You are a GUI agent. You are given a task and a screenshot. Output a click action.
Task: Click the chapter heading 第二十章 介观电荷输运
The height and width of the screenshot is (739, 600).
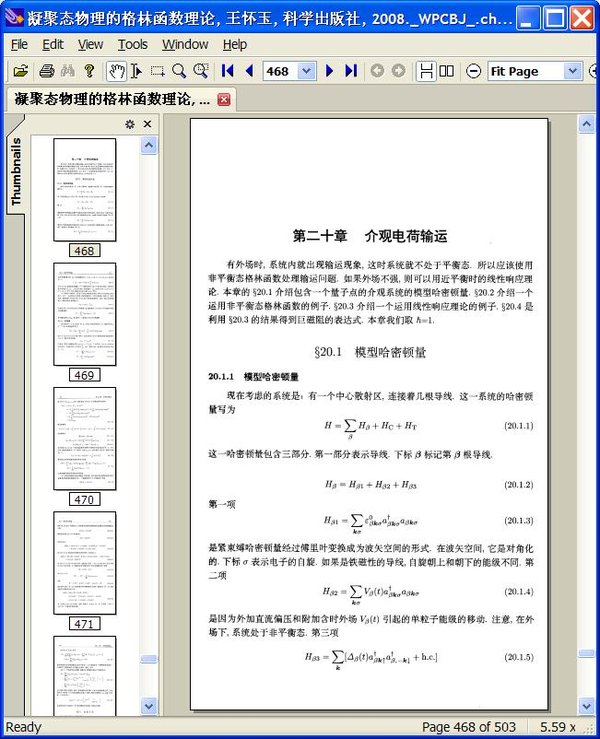[x=370, y=236]
